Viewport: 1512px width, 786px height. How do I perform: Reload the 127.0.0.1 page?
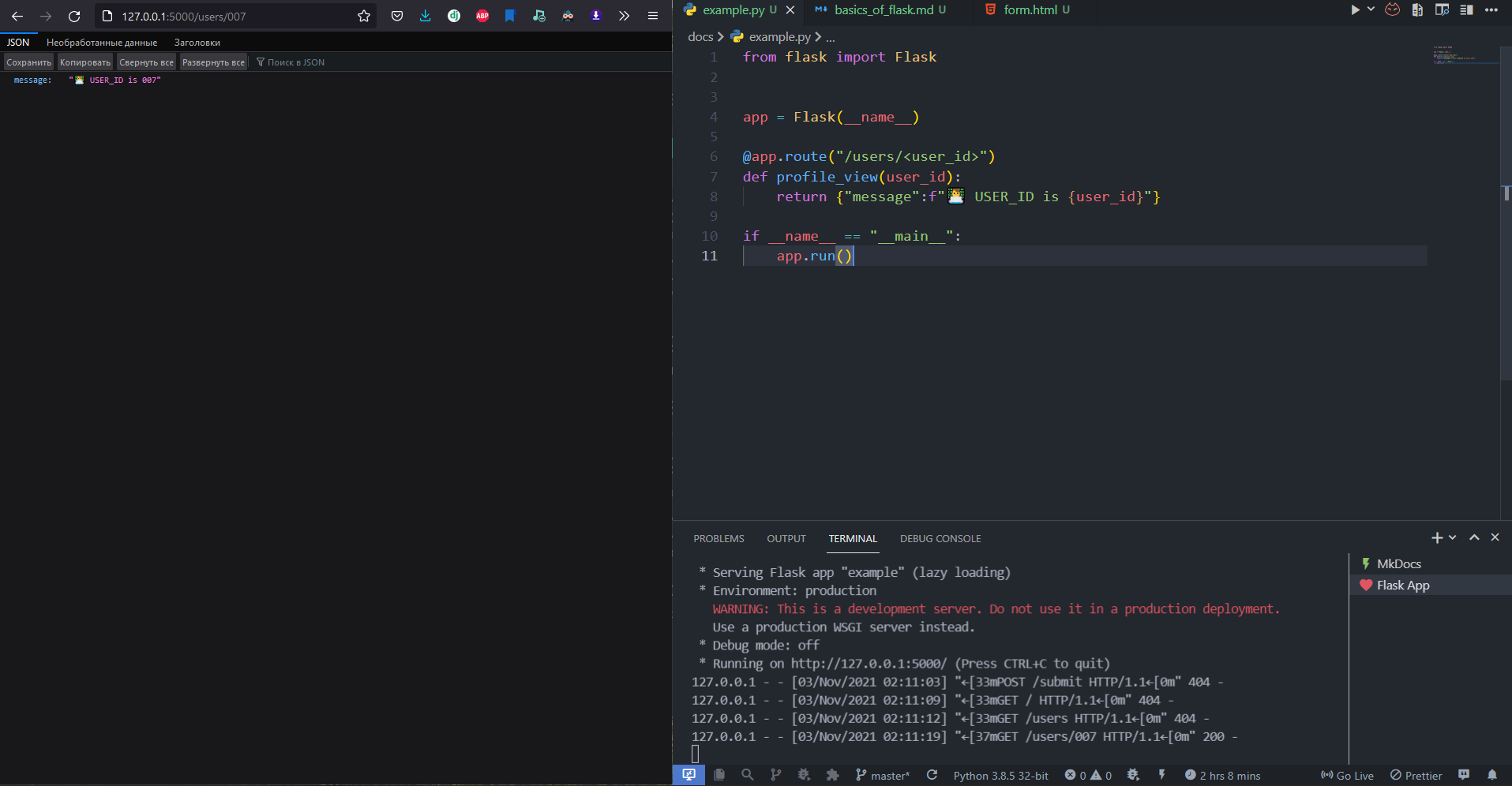[74, 16]
